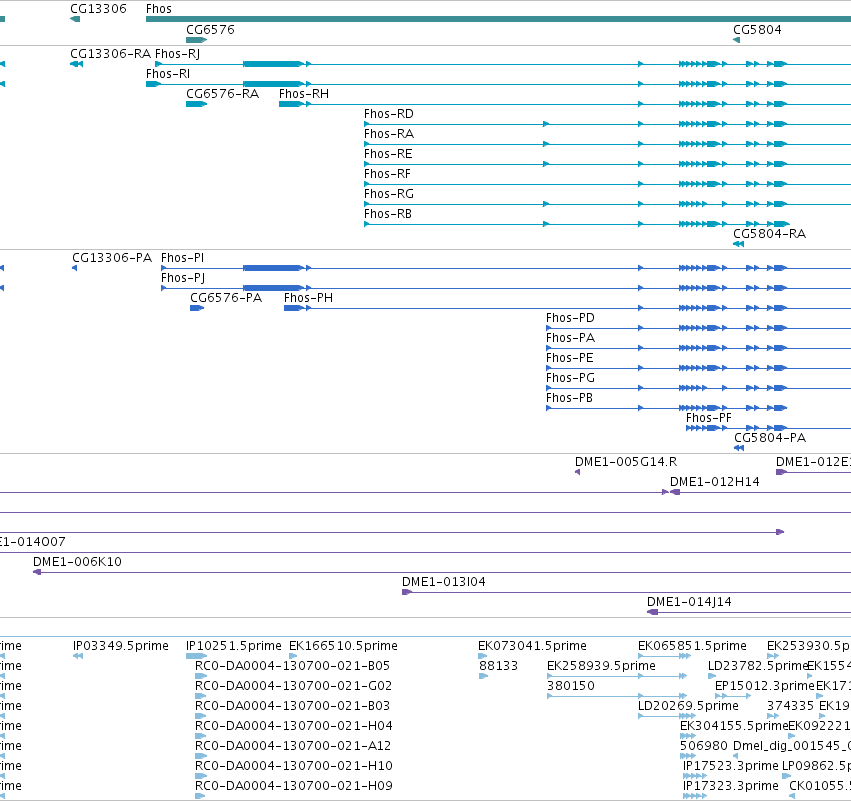
Task: Click the RC0-DA0004-130700-021-H04 label
Action: [294, 726]
